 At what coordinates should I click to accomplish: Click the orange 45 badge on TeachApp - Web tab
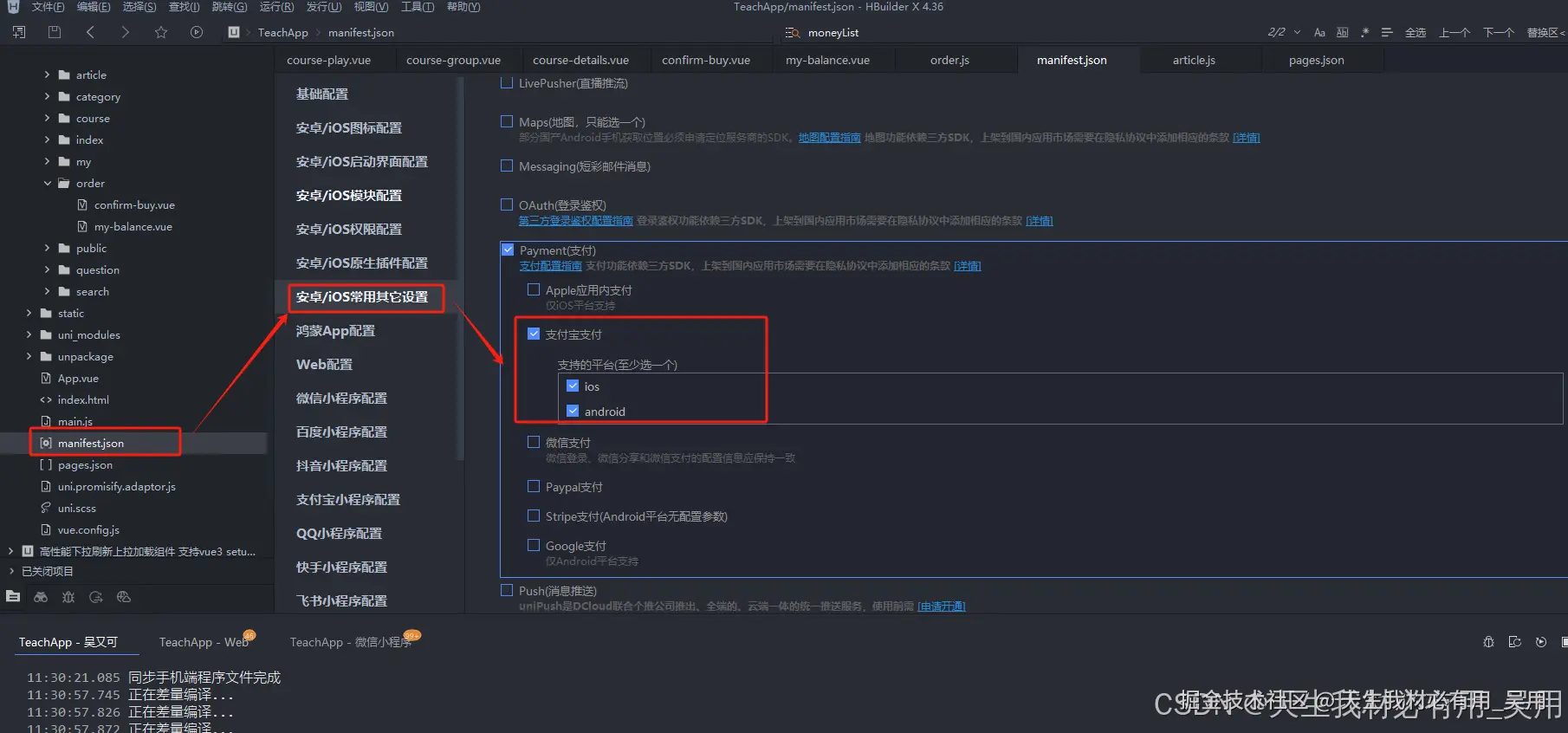[x=249, y=635]
